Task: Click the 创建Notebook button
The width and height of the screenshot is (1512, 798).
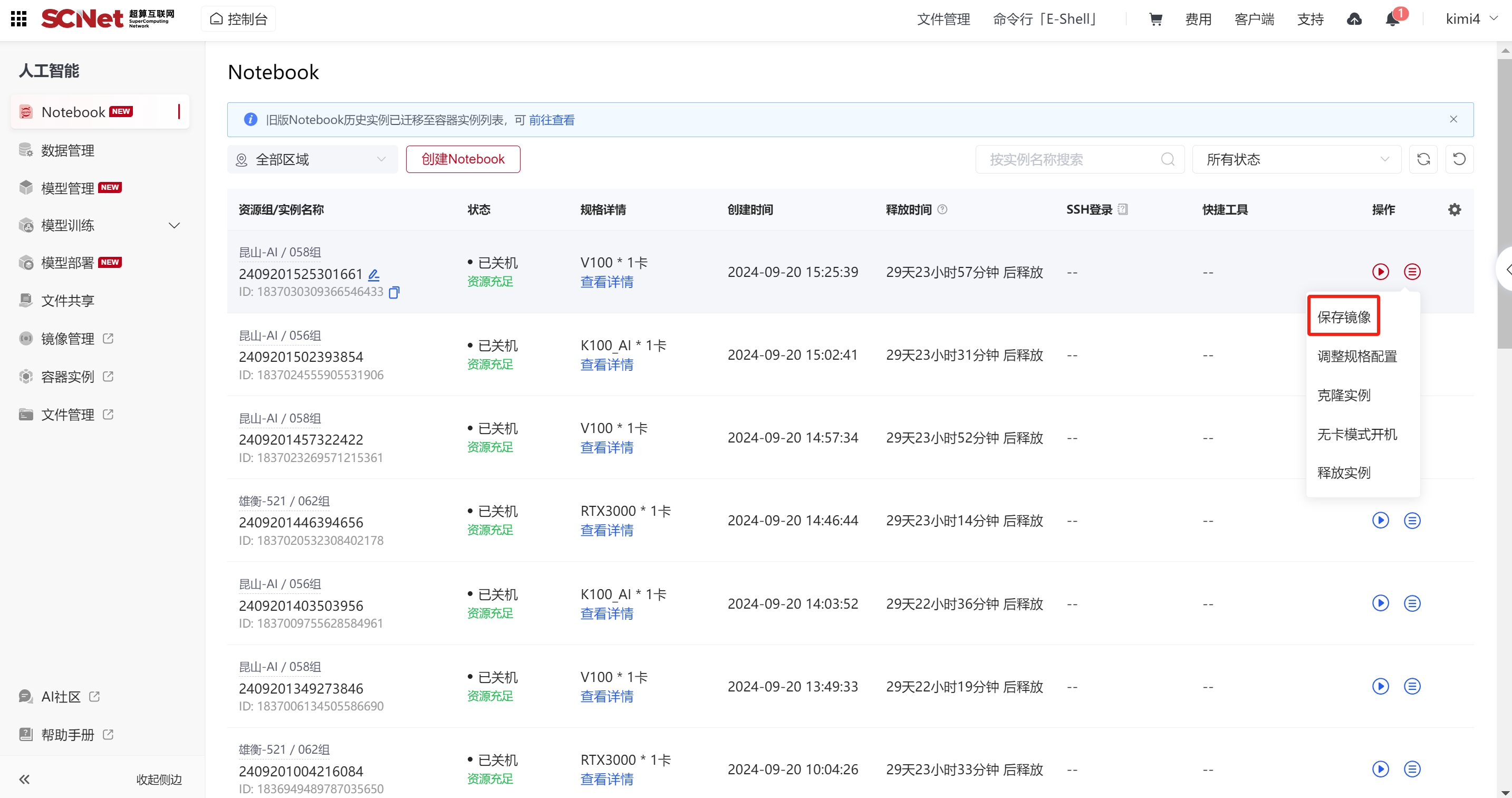Action: coord(463,159)
